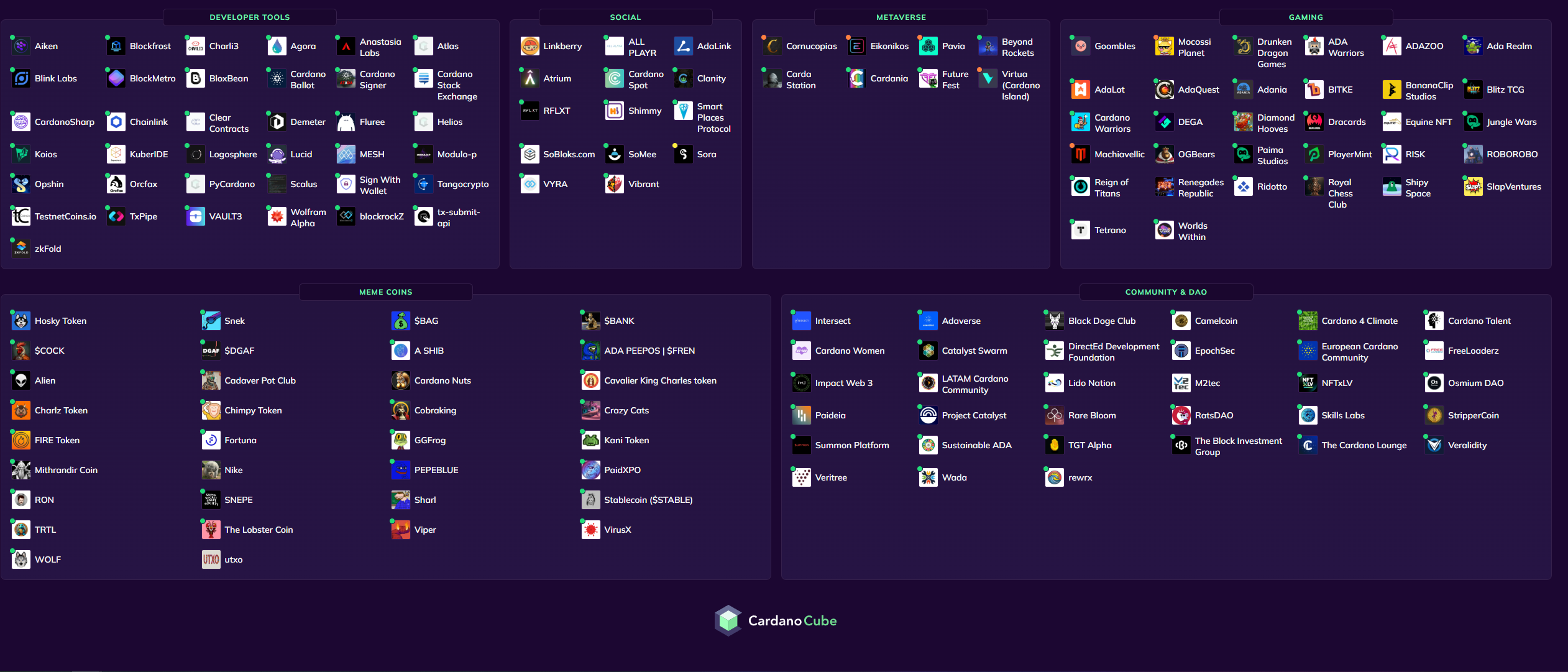1568x672 pixels.
Task: Open the TGT Alpha icon
Action: click(1055, 445)
